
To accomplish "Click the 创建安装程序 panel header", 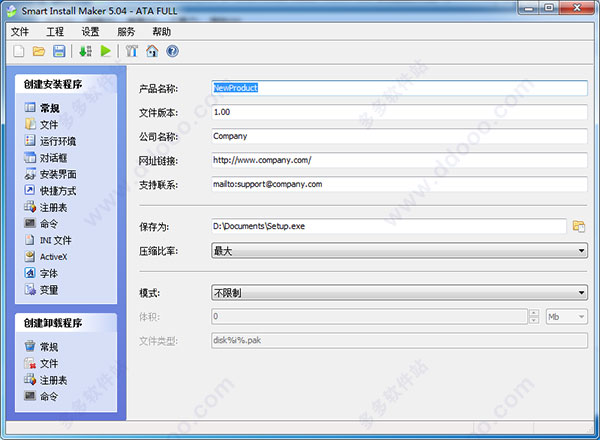I will pyautogui.click(x=66, y=84).
